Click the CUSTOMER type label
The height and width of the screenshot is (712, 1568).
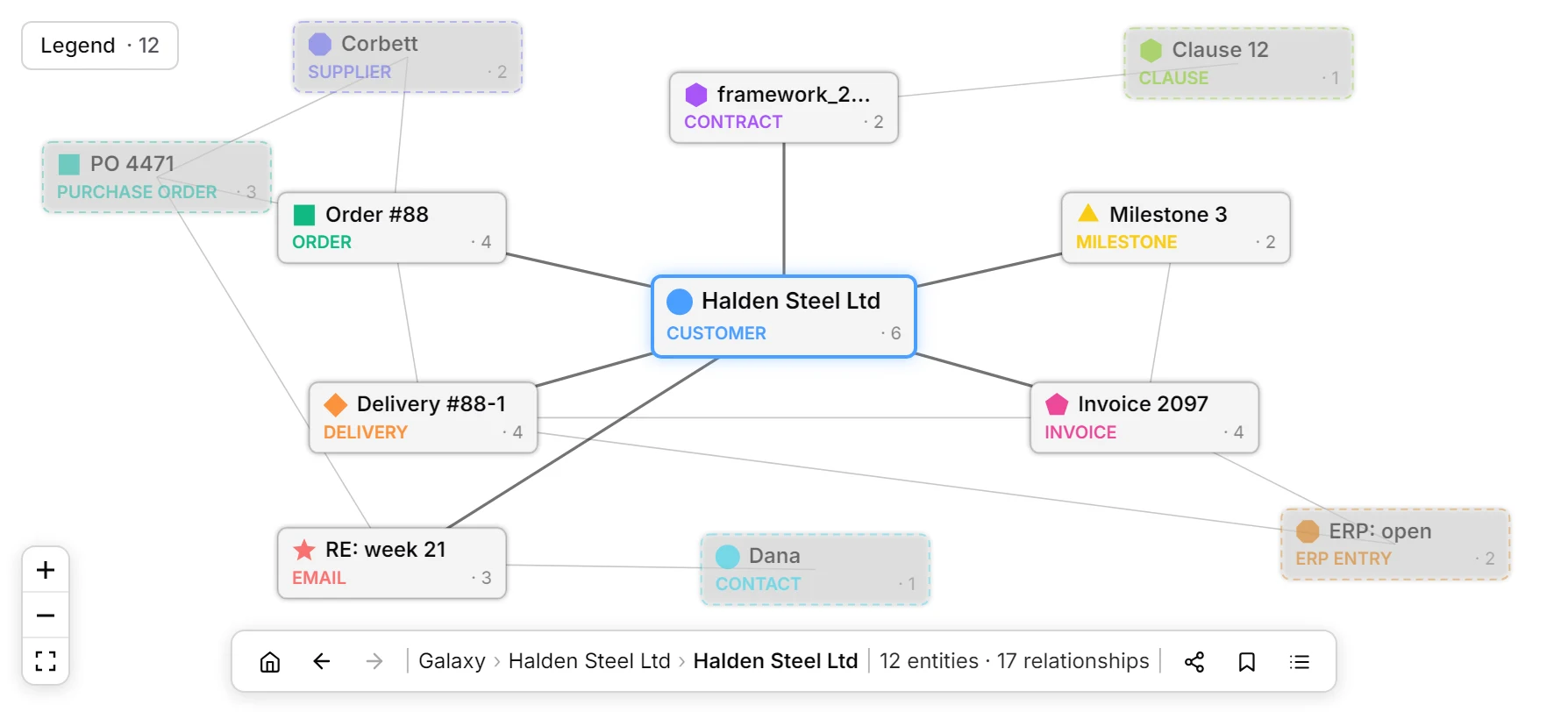(716, 333)
